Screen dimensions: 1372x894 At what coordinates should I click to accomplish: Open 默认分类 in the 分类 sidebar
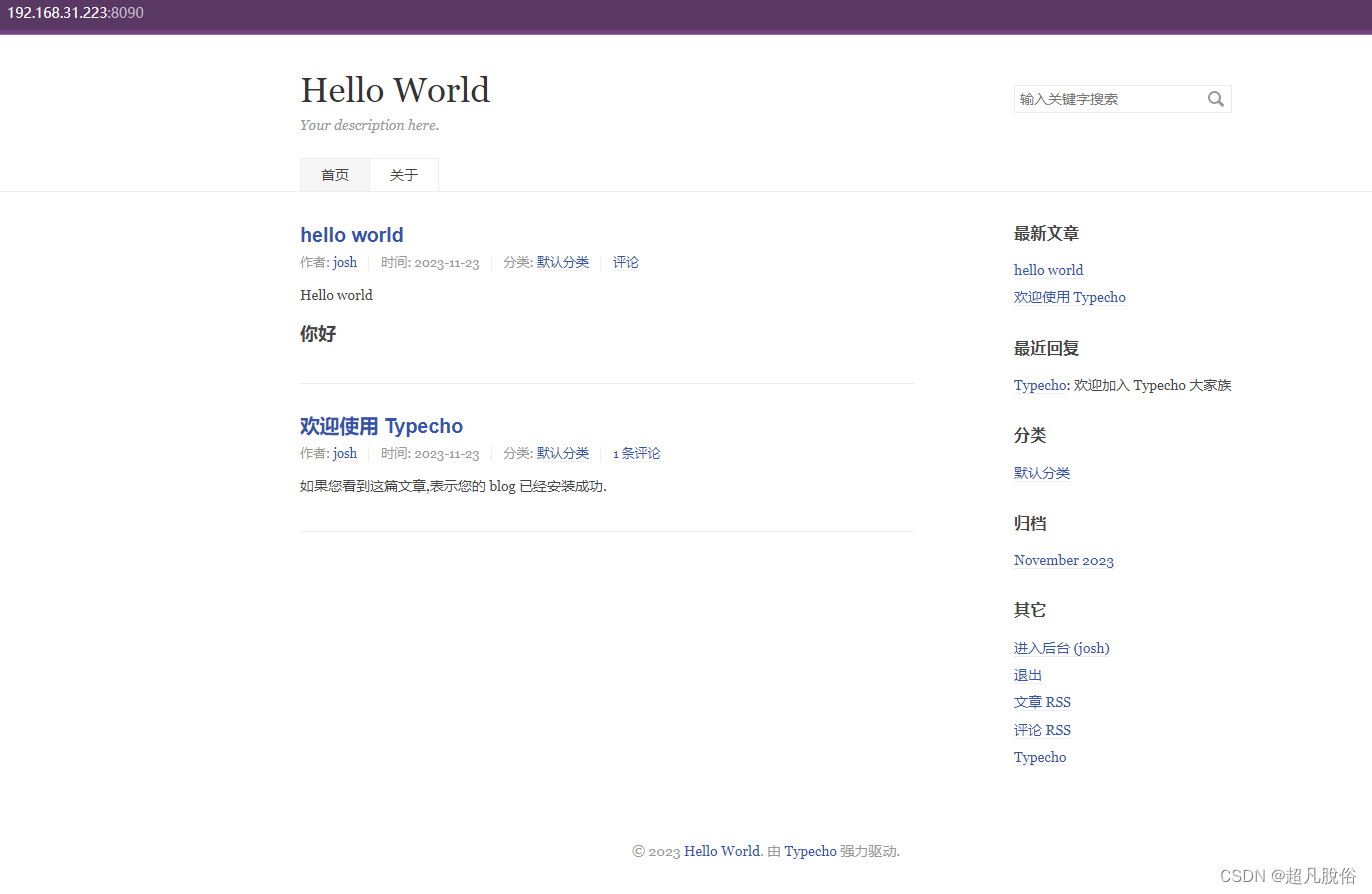[1041, 473]
